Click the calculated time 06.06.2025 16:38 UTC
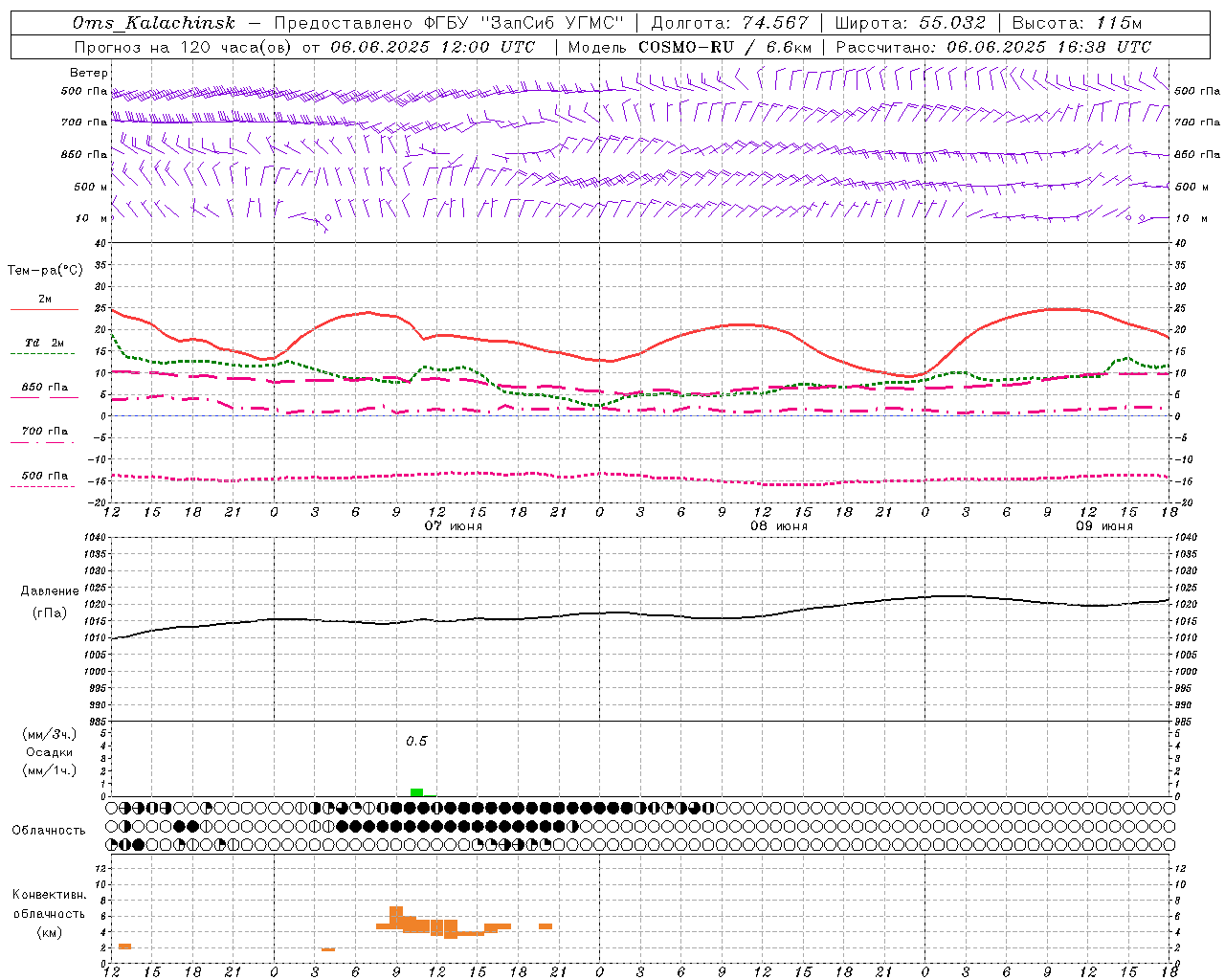Viewport: 1225px width, 980px height. click(1048, 47)
